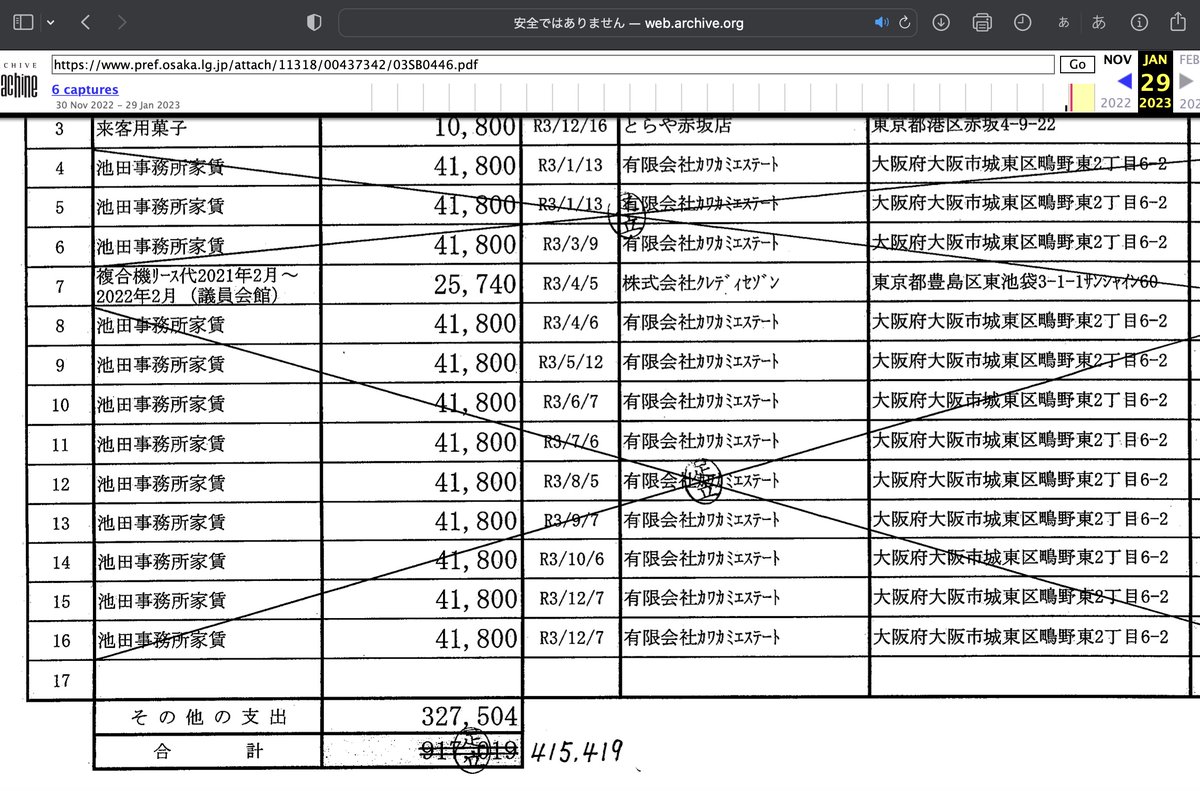Jump to the previous capture arrow
The width and height of the screenshot is (1200, 791).
1125,81
